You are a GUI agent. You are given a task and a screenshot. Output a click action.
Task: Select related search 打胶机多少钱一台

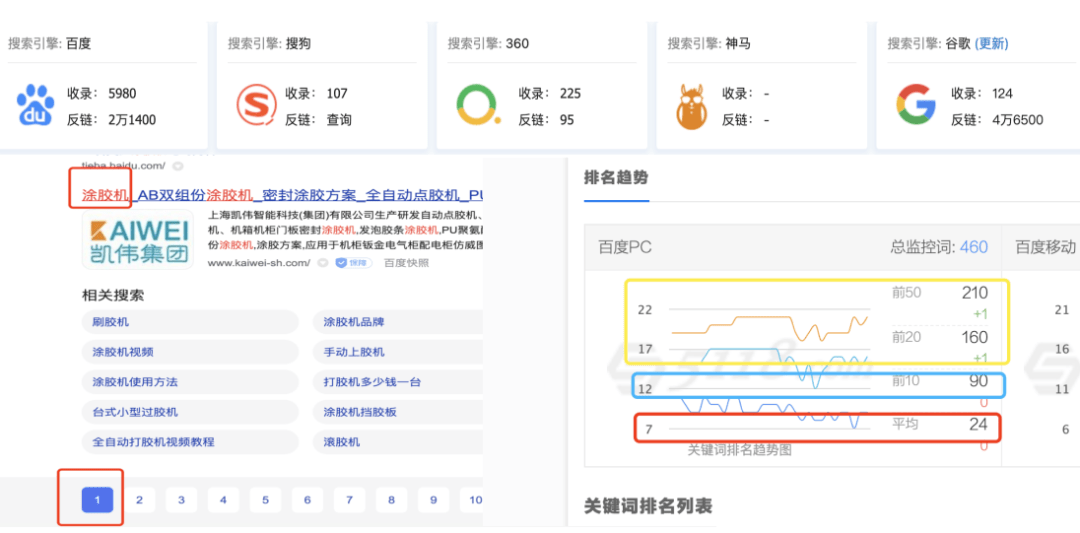tap(397, 382)
